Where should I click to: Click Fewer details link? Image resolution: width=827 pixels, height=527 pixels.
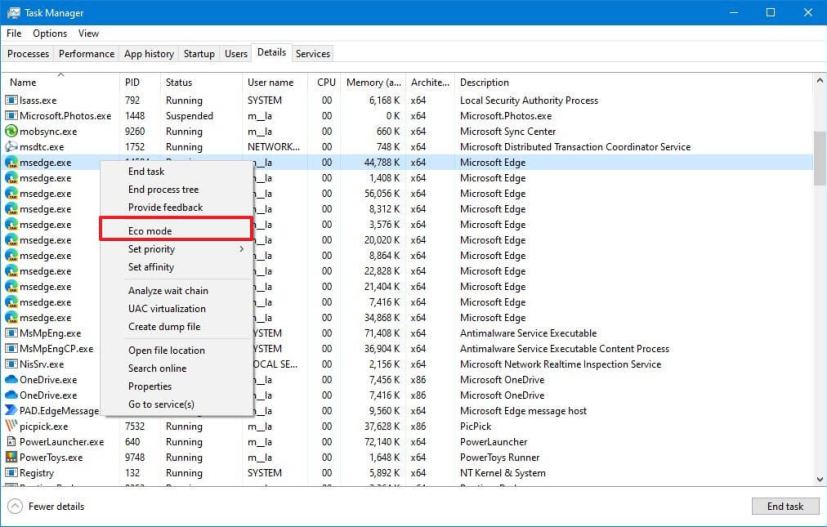pos(56,506)
